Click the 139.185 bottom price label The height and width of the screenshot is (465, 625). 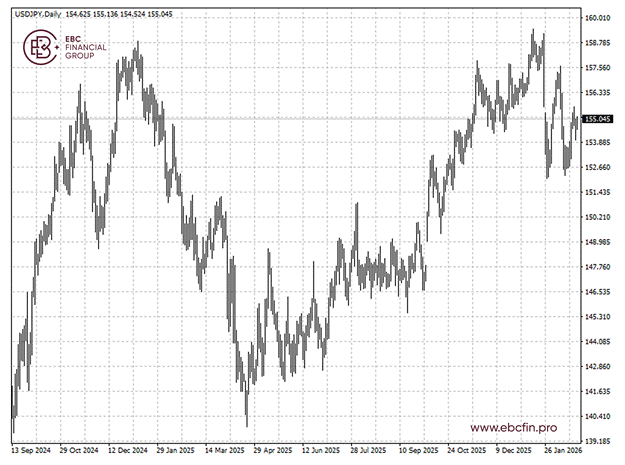tap(598, 441)
